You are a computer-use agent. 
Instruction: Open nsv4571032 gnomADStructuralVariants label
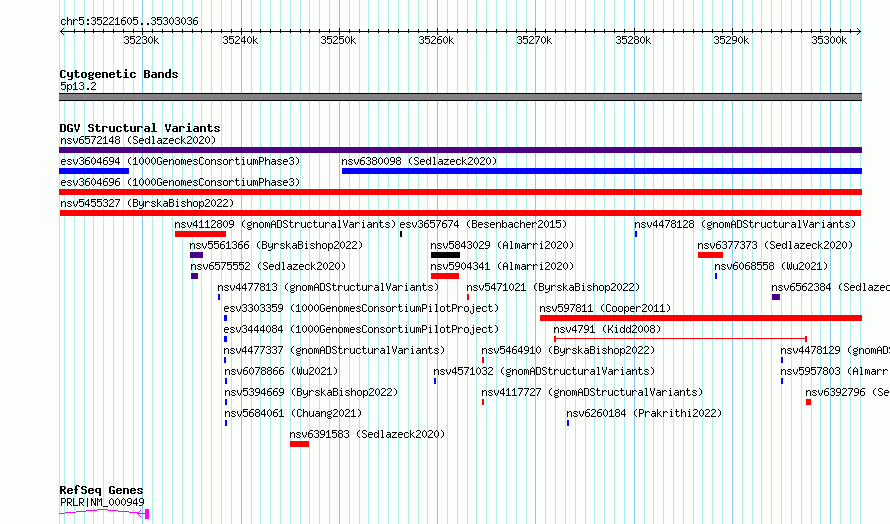(544, 371)
